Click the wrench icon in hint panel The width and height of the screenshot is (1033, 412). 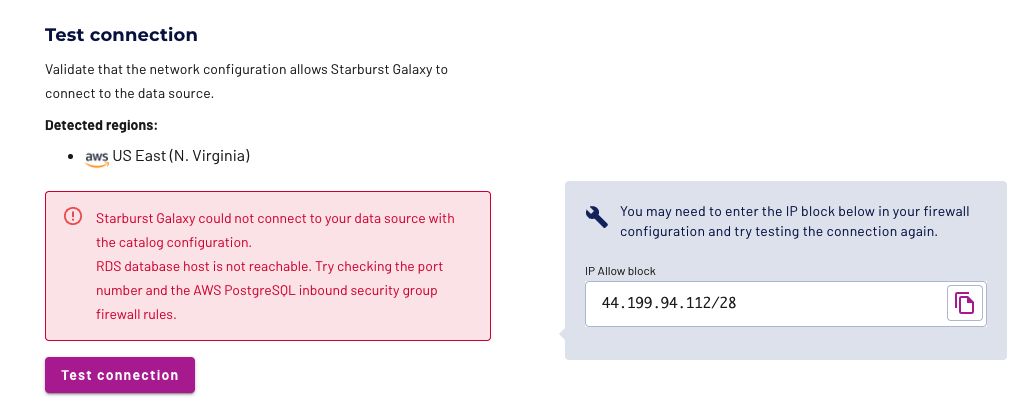click(x=597, y=217)
